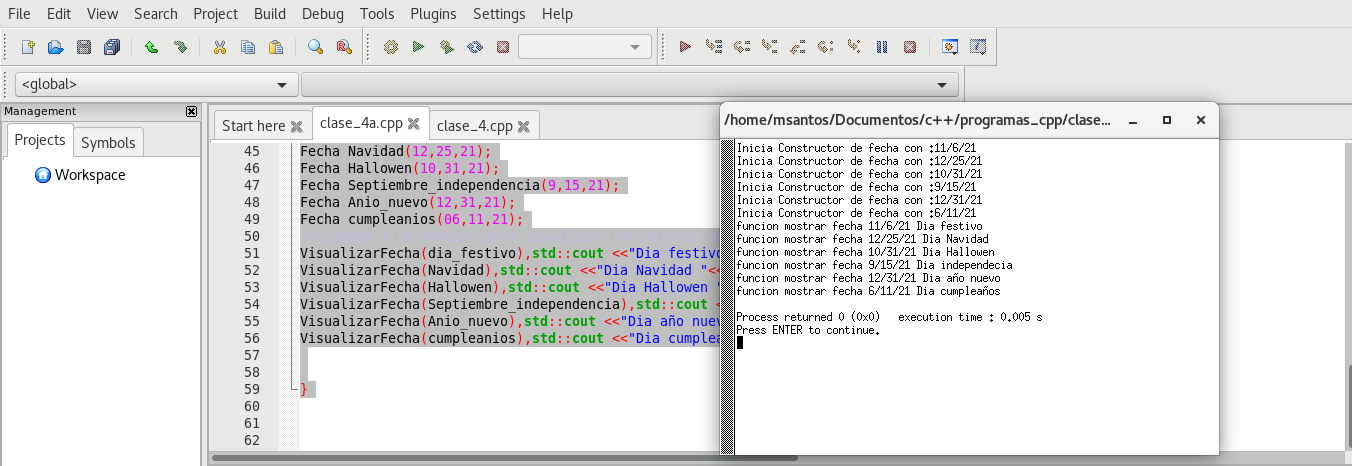
Task: Click the Open file folder icon
Action: point(56,47)
